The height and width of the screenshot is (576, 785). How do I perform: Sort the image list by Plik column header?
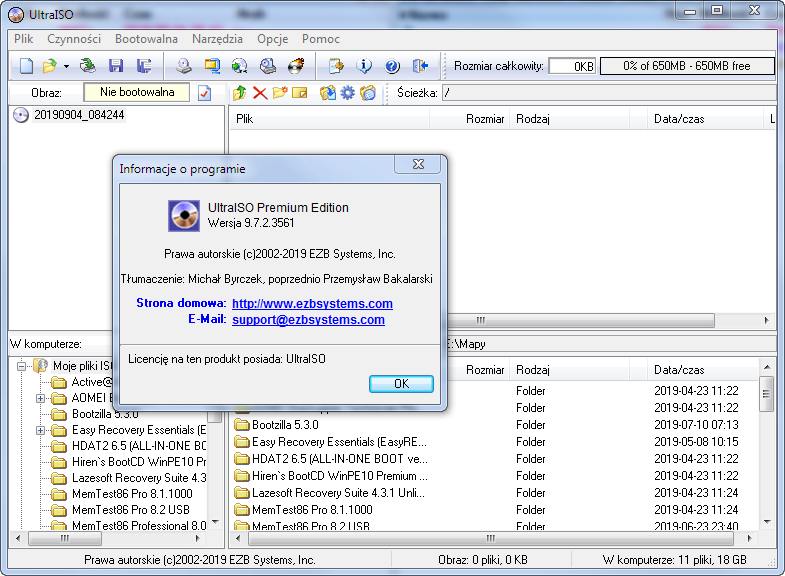tap(330, 119)
